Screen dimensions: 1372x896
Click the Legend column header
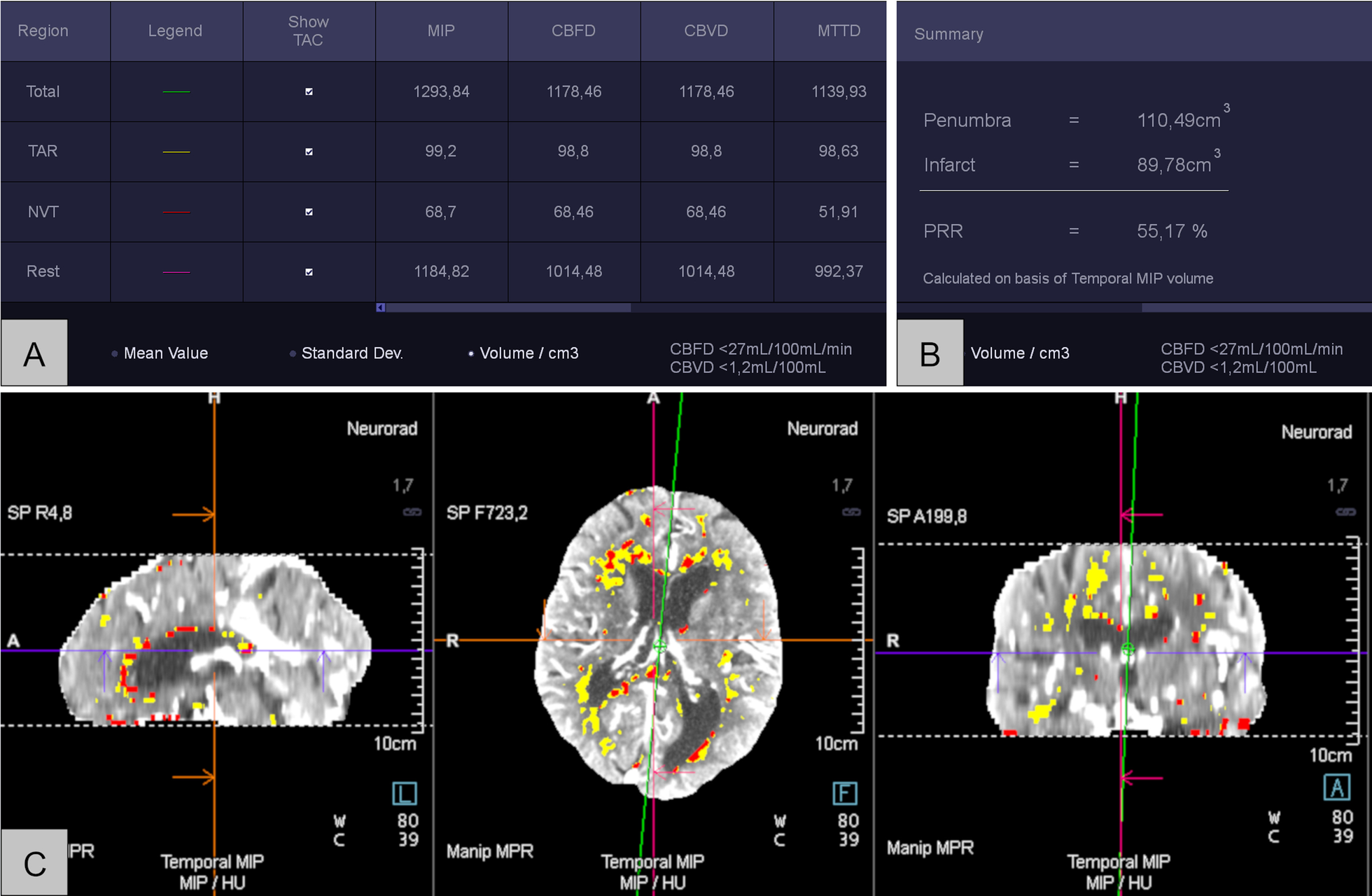175,31
